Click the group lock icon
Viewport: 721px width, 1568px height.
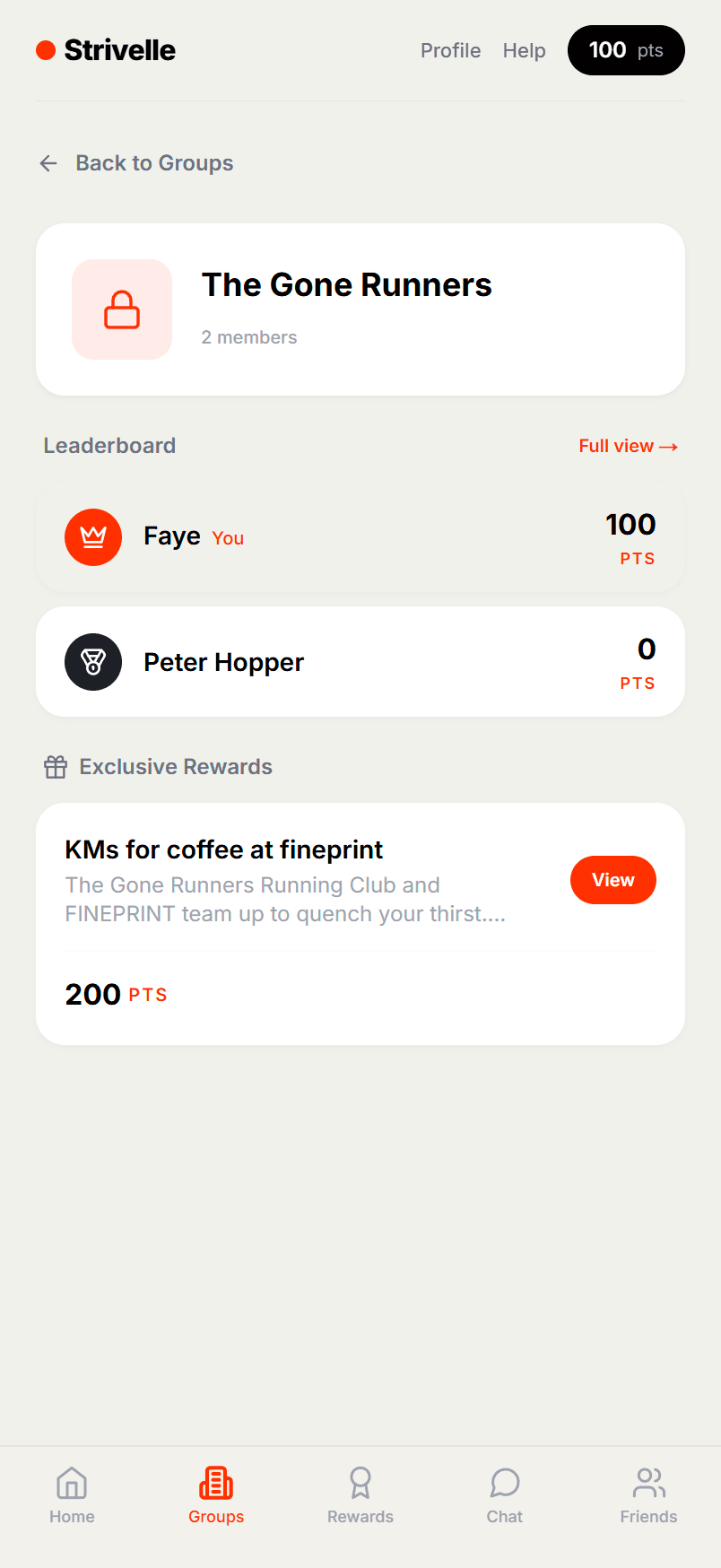click(x=122, y=309)
